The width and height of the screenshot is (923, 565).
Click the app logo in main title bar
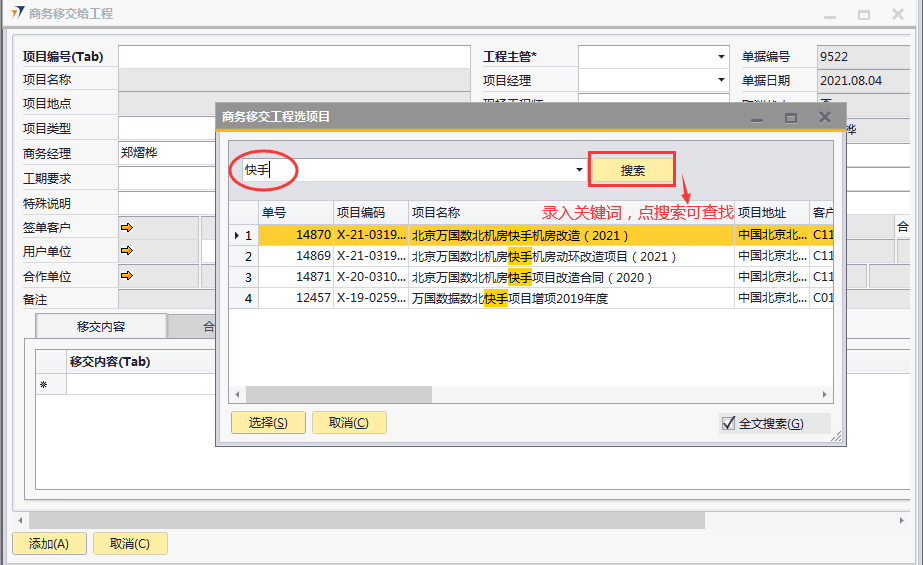[17, 14]
